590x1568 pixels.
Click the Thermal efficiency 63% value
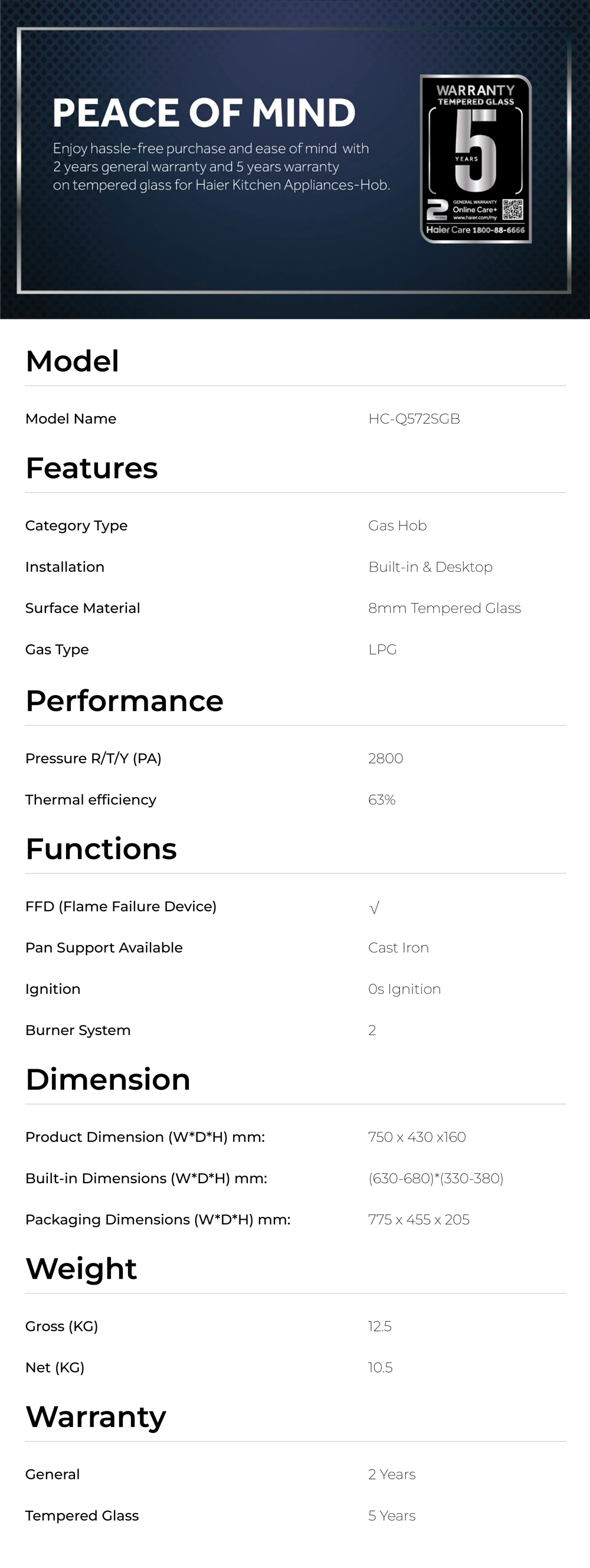[381, 800]
